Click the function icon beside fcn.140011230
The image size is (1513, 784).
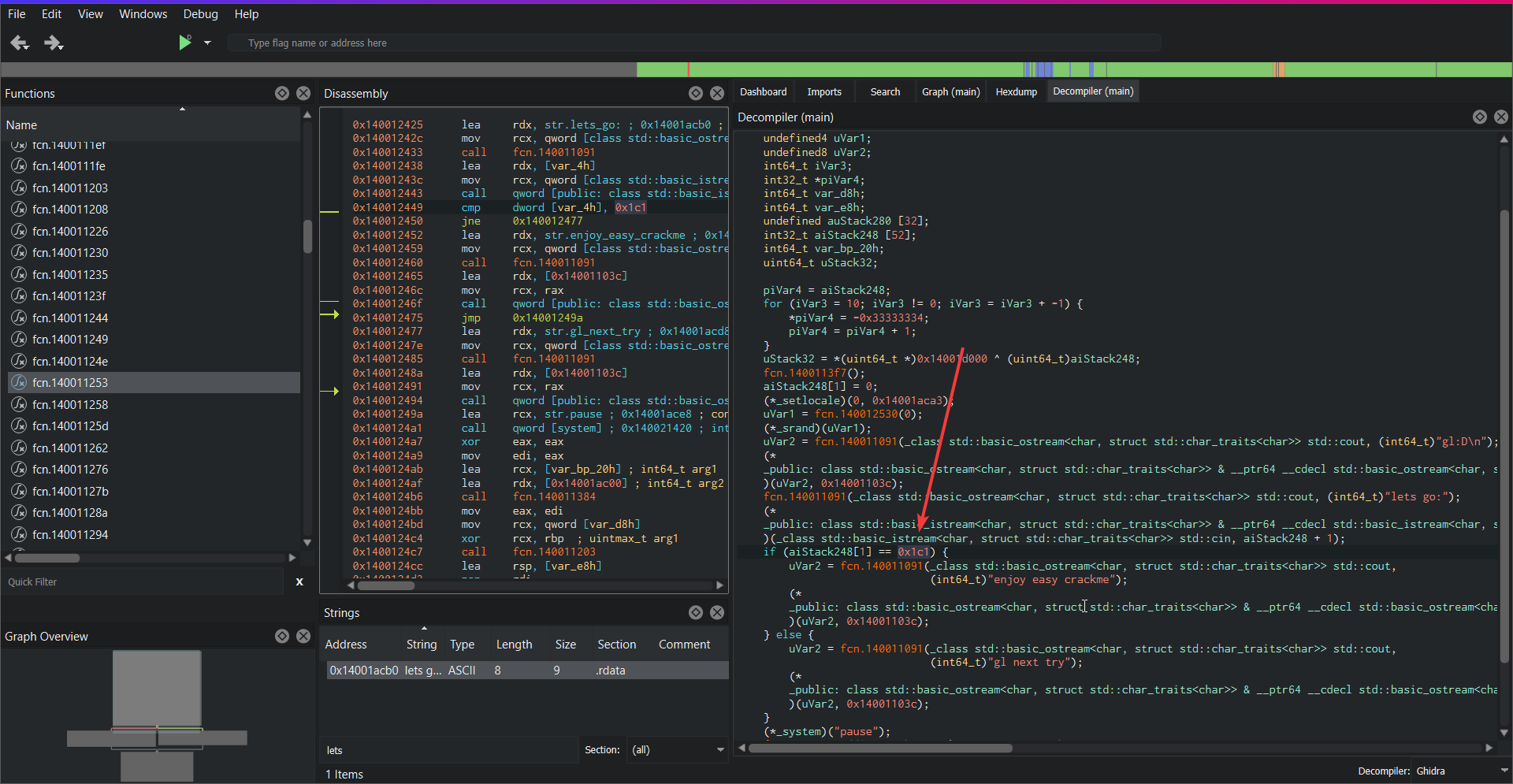18,252
